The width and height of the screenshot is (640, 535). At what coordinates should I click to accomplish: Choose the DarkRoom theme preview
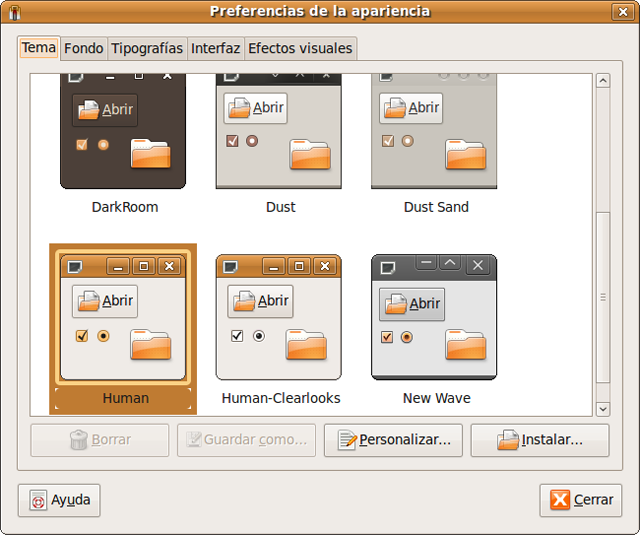point(124,132)
